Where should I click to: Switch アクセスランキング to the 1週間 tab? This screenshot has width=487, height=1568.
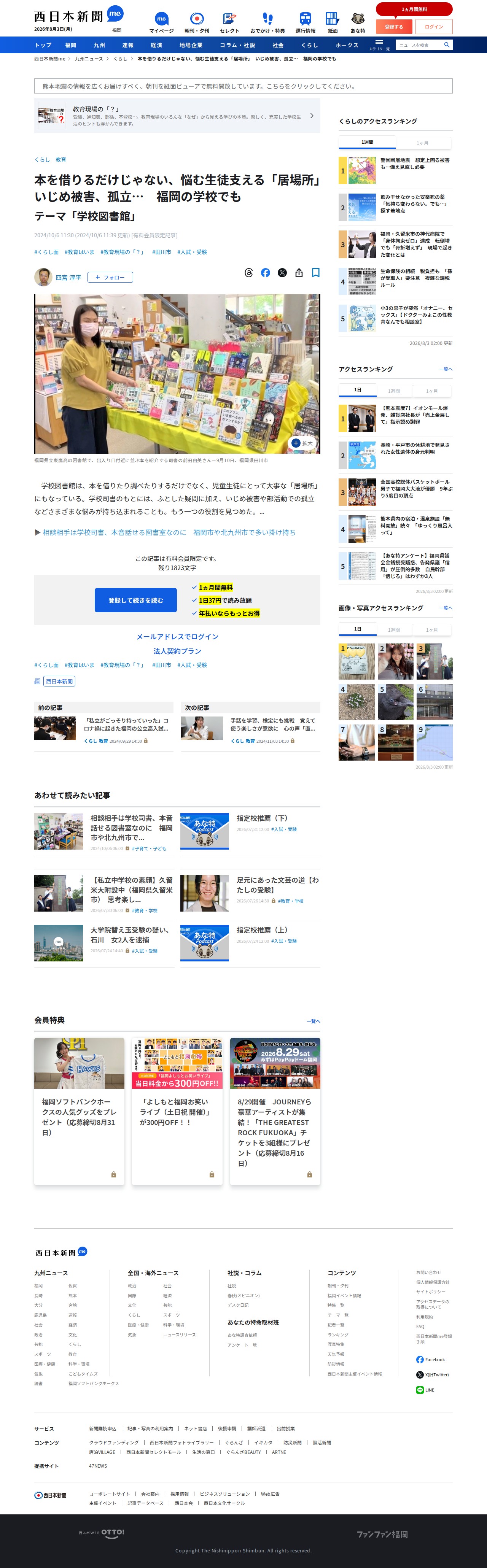pos(394,391)
